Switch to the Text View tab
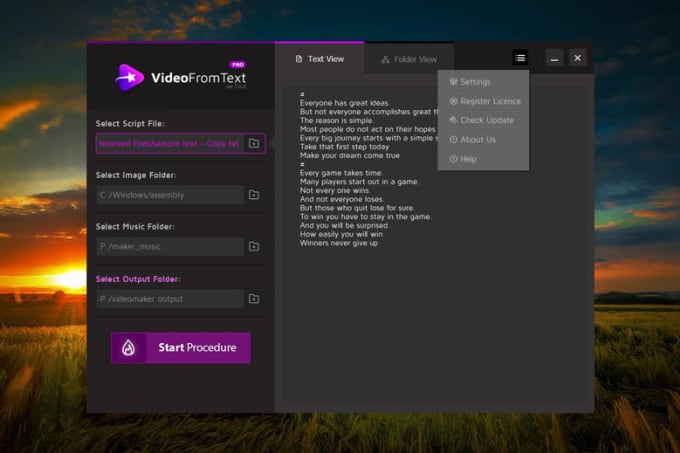The image size is (680, 453). tap(320, 59)
